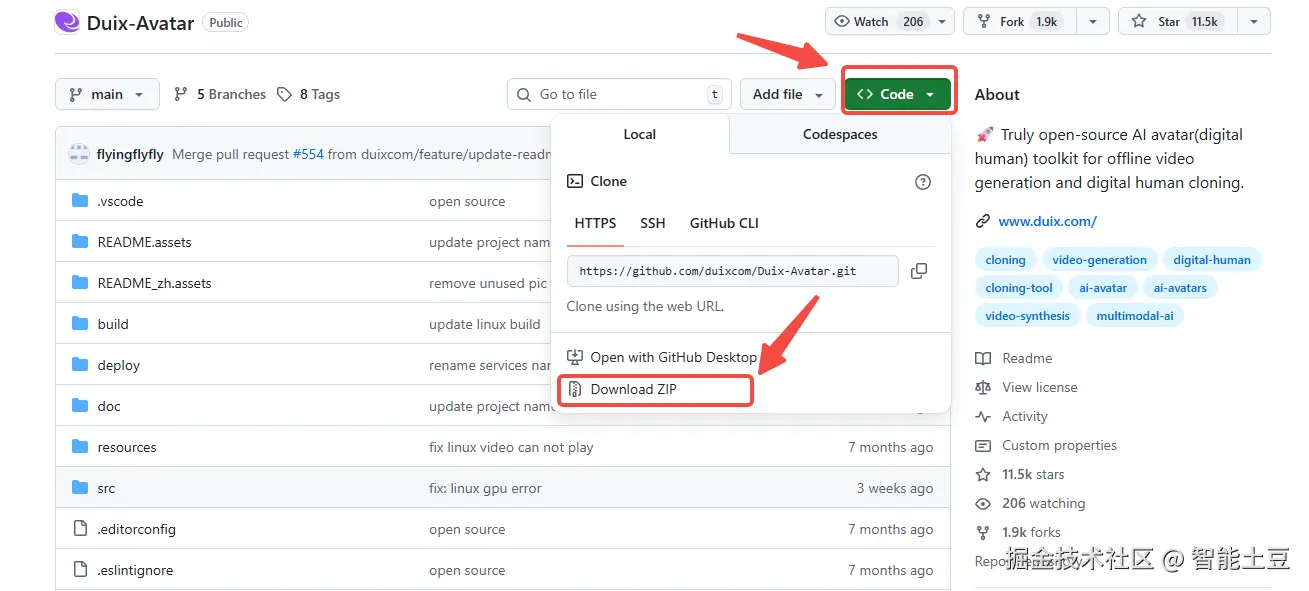Open the Duix-Avatar repository title link

141,22
